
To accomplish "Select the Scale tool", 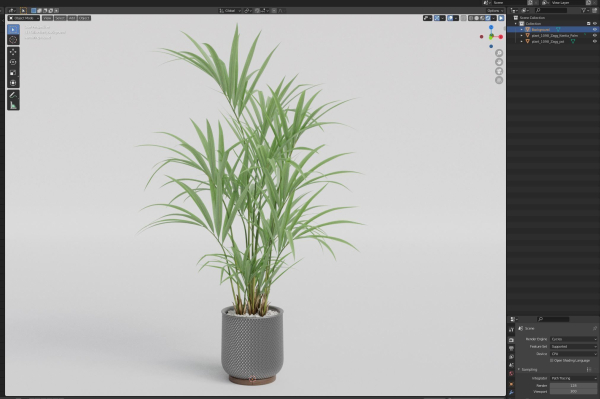I will [13, 72].
